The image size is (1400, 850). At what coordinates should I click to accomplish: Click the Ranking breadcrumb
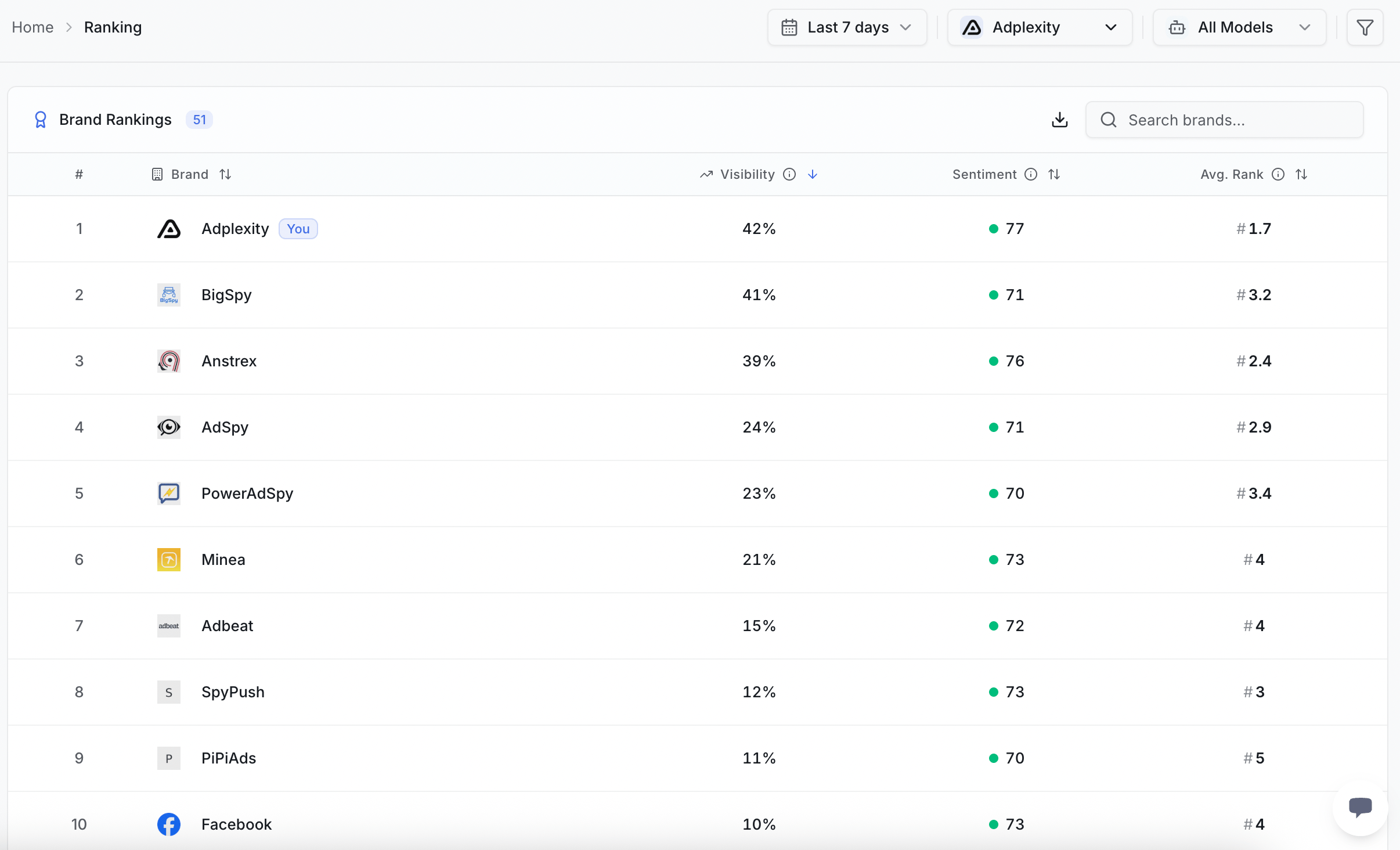pos(113,27)
